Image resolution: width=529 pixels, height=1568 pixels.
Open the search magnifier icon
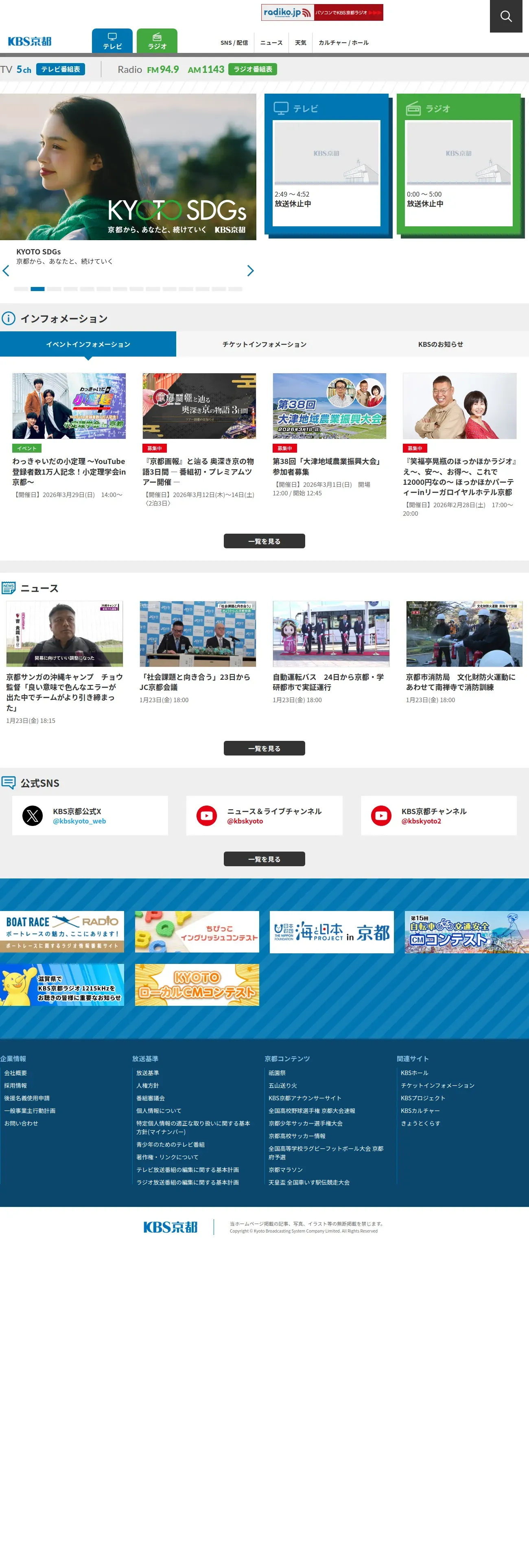pos(506,16)
